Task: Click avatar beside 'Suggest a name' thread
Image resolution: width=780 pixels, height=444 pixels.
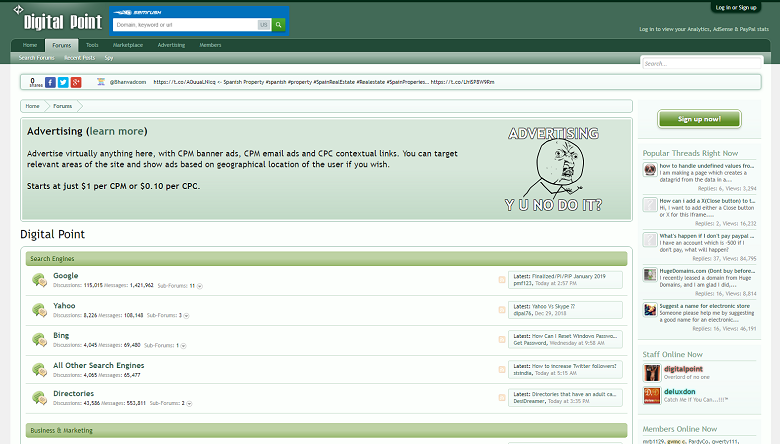Action: (x=650, y=310)
